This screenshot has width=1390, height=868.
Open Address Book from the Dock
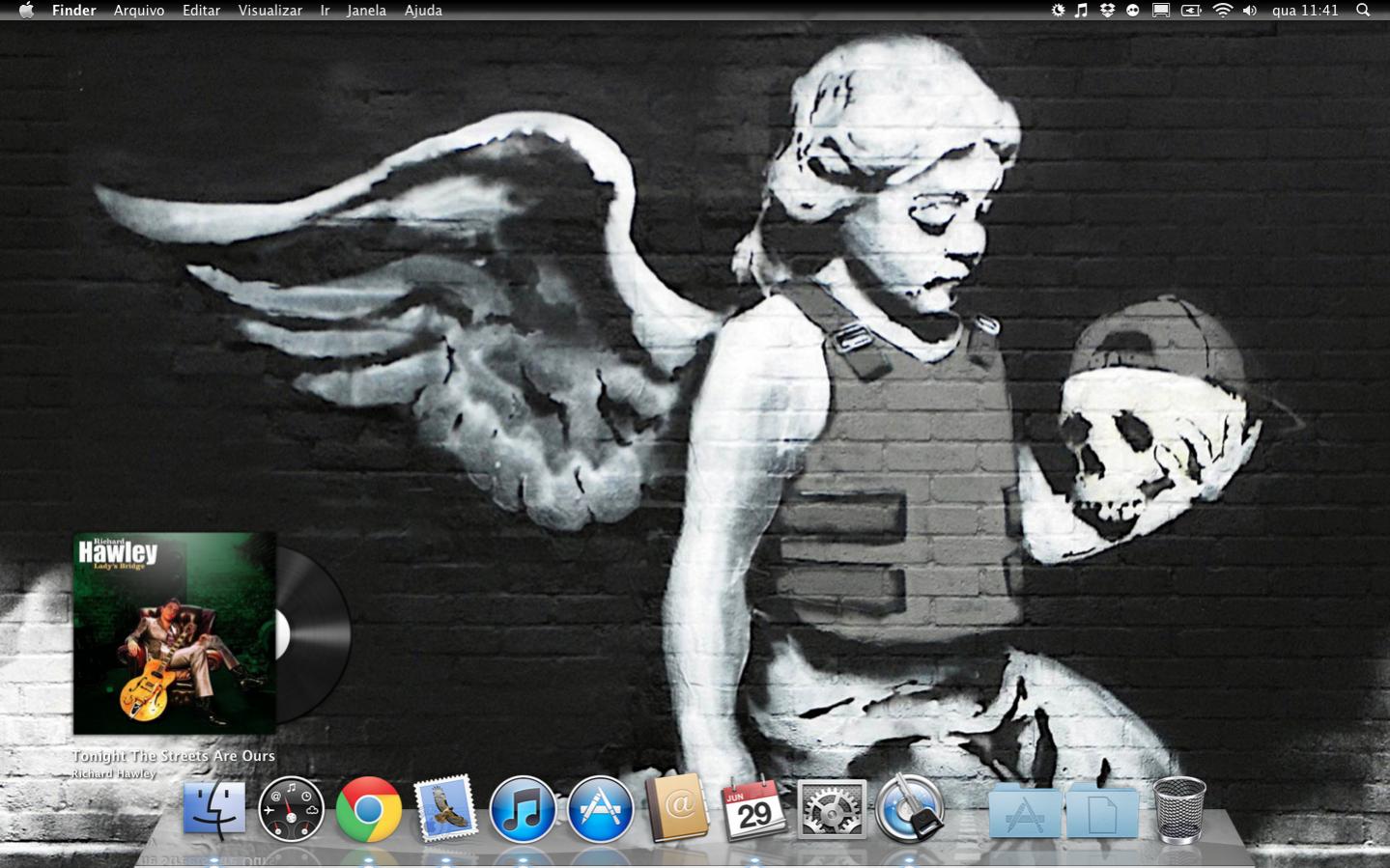tap(677, 807)
